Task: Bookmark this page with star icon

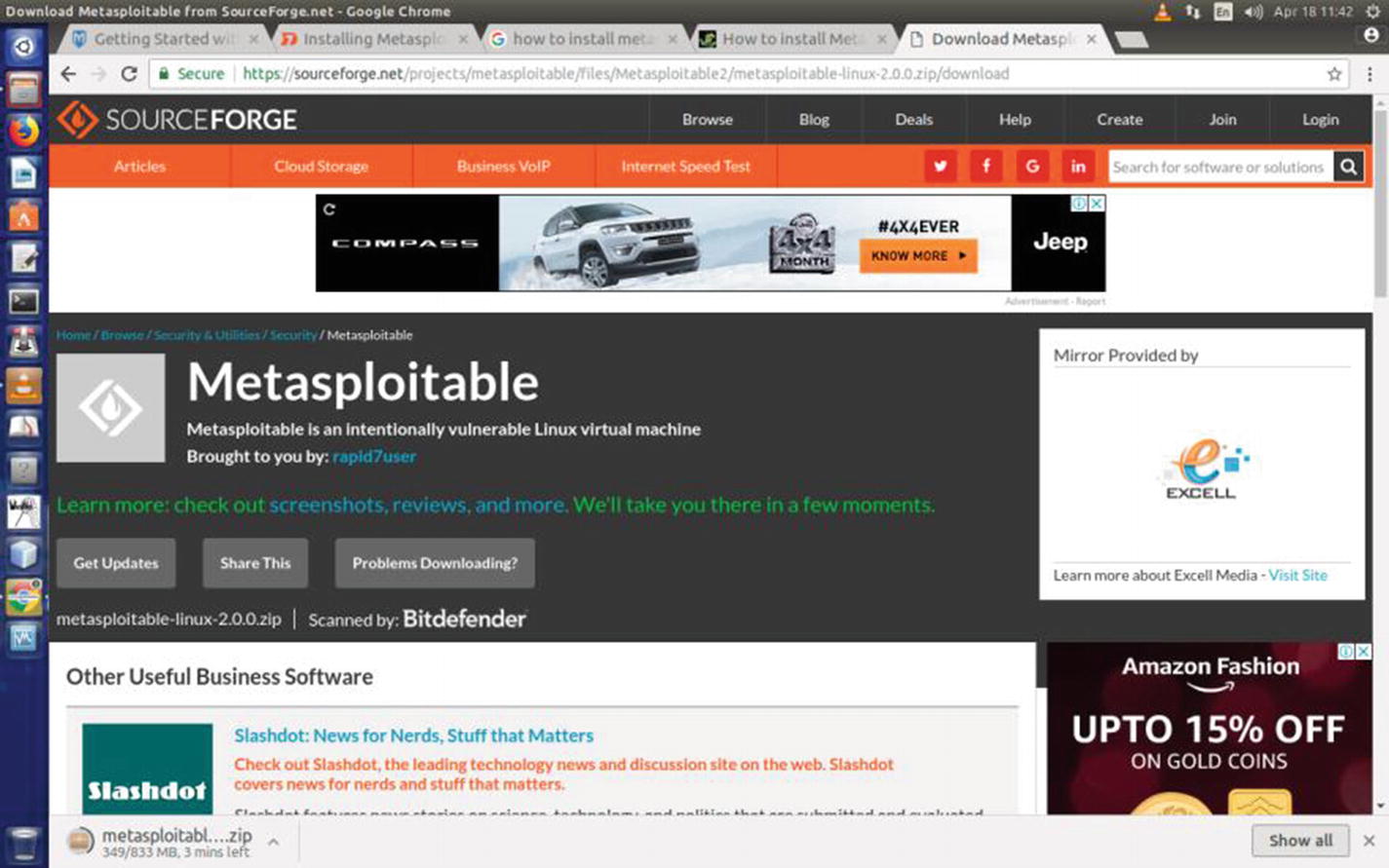Action: pyautogui.click(x=1333, y=74)
